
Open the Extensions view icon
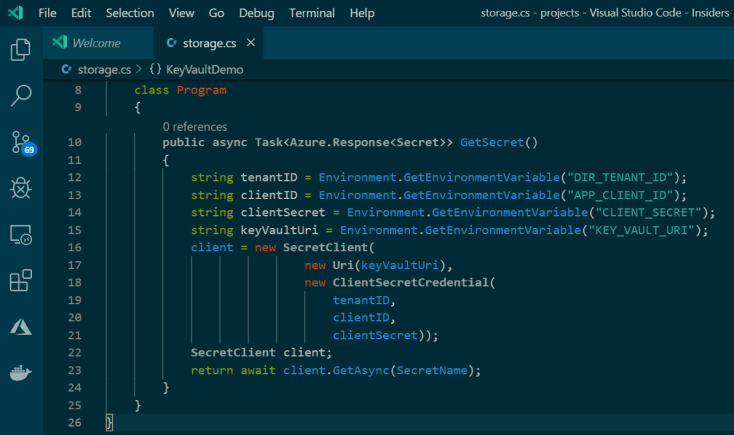(20, 281)
